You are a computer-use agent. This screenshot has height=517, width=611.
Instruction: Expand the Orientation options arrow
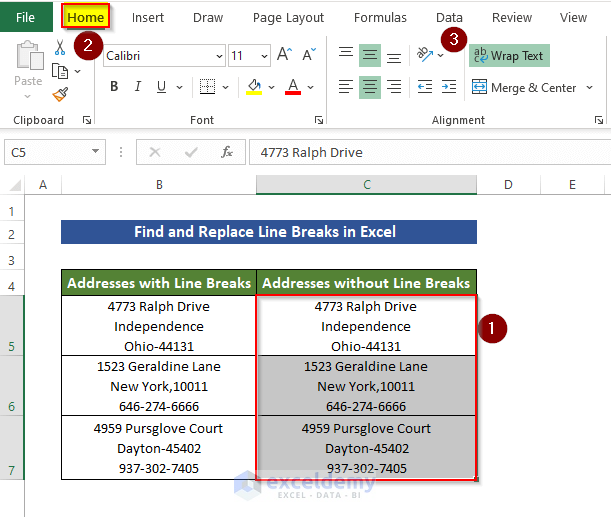(441, 55)
